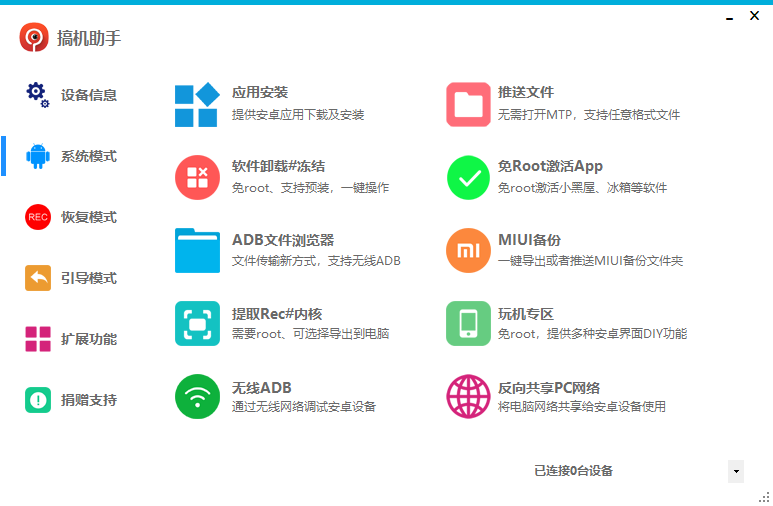
Task: Click the 反向共享PC网络 globe icon
Action: [x=468, y=397]
